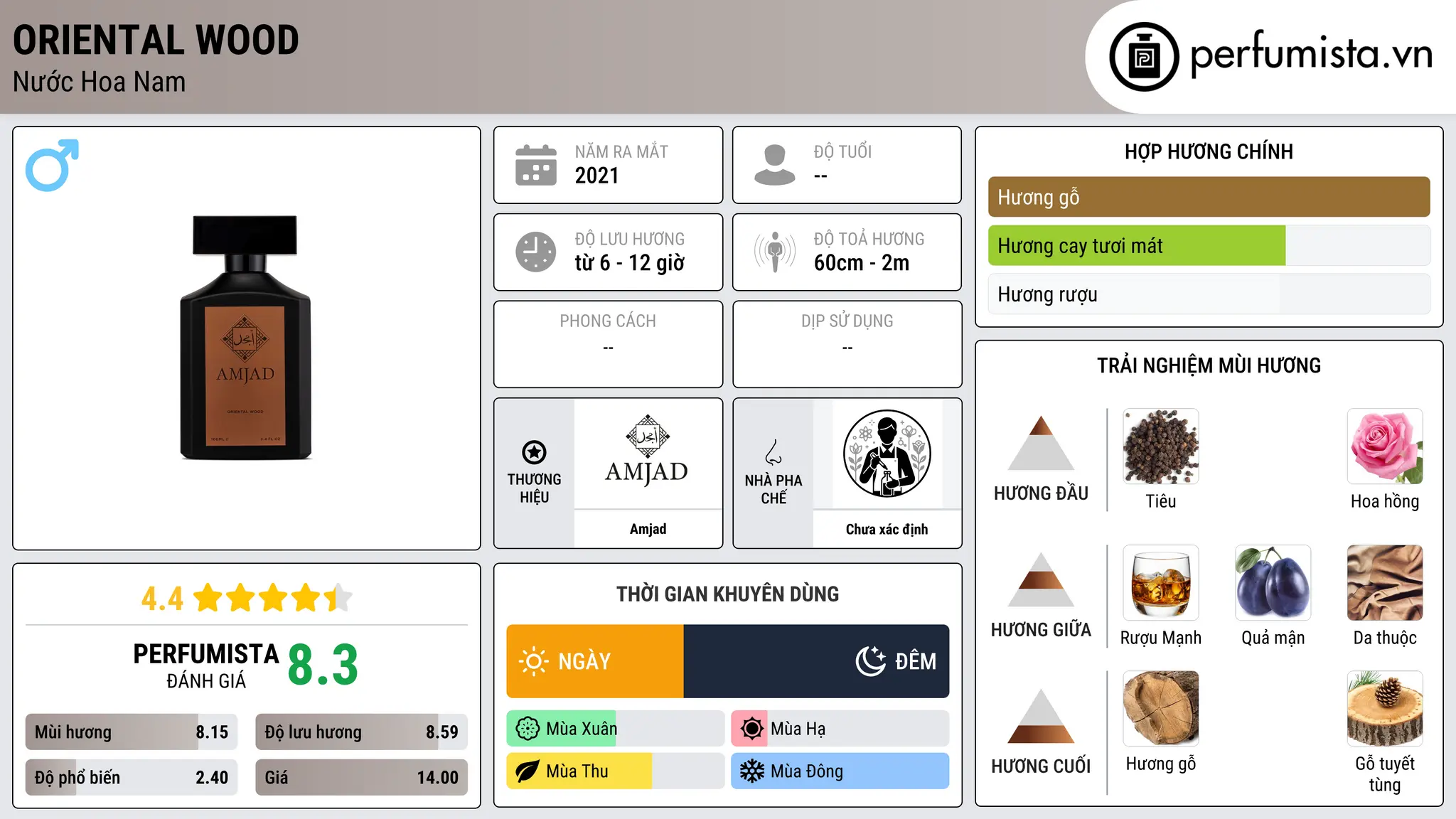Click the Mùa Thu season bar
The image size is (1456, 819).
(615, 771)
